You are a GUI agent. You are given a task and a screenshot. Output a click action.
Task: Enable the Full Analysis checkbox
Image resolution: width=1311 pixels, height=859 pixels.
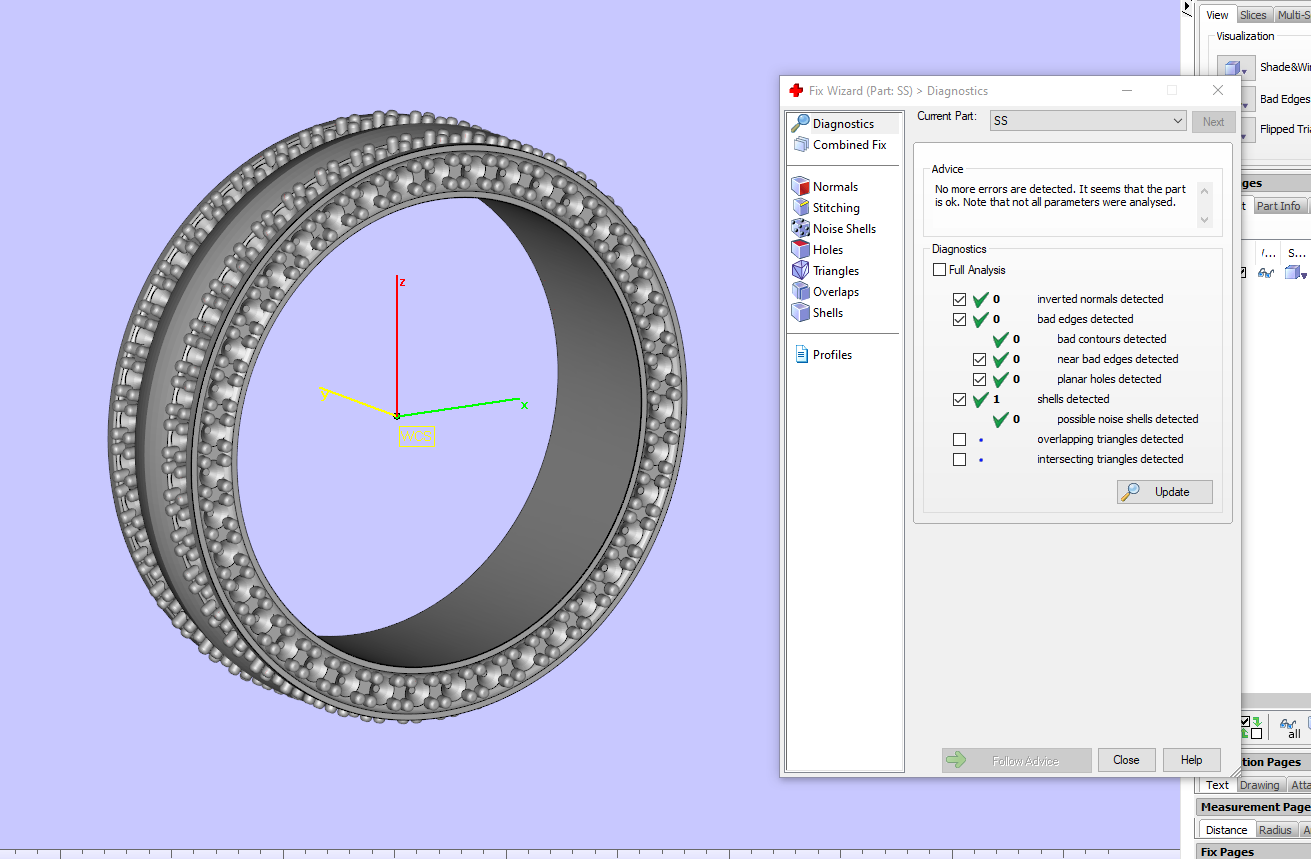click(x=939, y=270)
